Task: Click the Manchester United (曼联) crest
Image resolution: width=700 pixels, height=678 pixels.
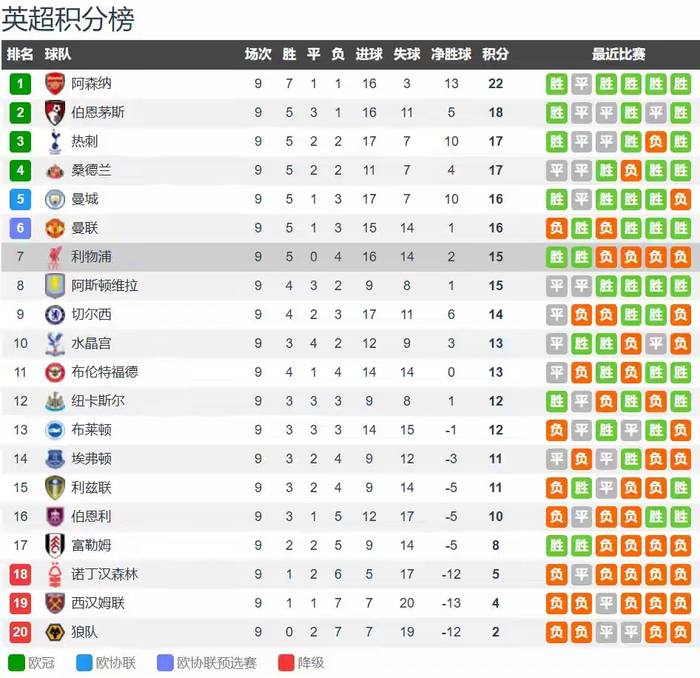Action: [55, 228]
